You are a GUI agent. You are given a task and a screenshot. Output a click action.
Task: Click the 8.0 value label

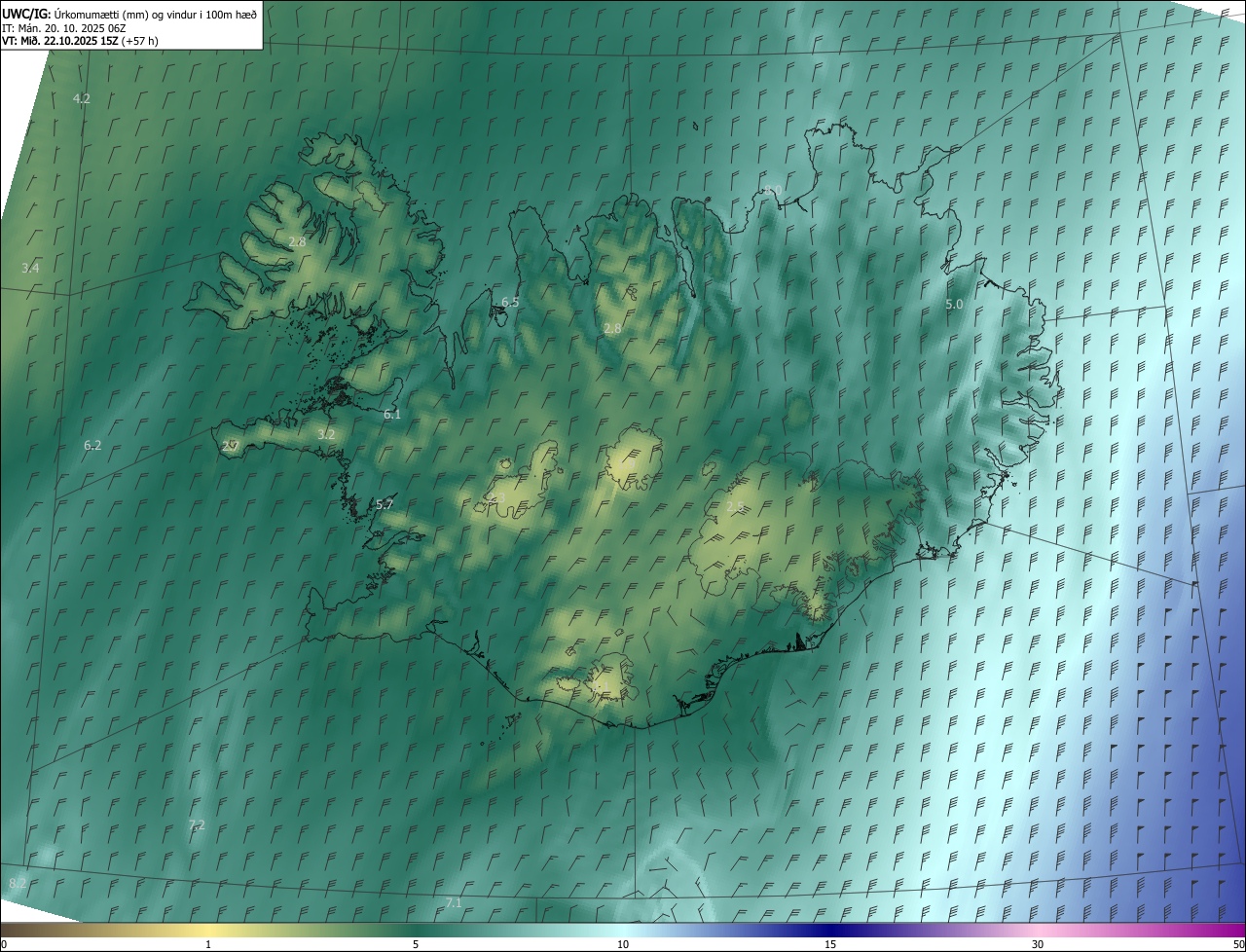coord(773,191)
